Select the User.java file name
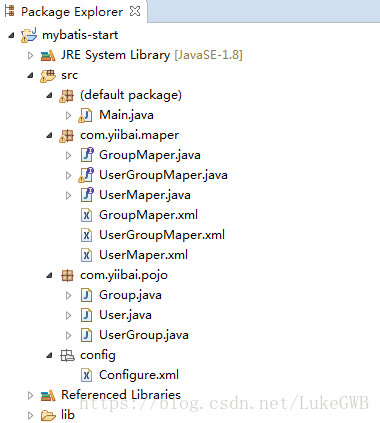This screenshot has width=380, height=423. tap(125, 315)
